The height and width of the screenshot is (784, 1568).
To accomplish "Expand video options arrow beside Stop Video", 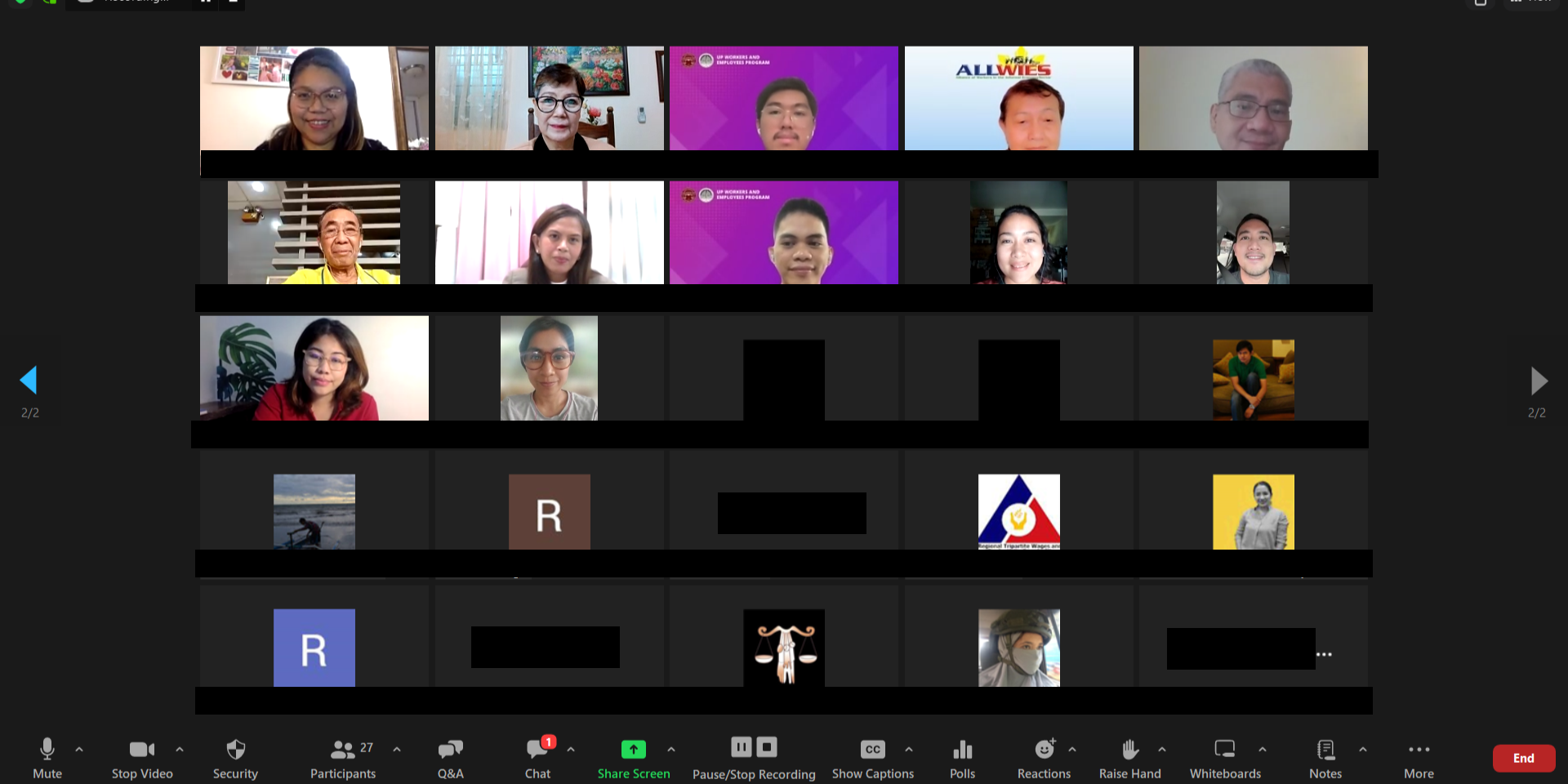I will point(180,749).
